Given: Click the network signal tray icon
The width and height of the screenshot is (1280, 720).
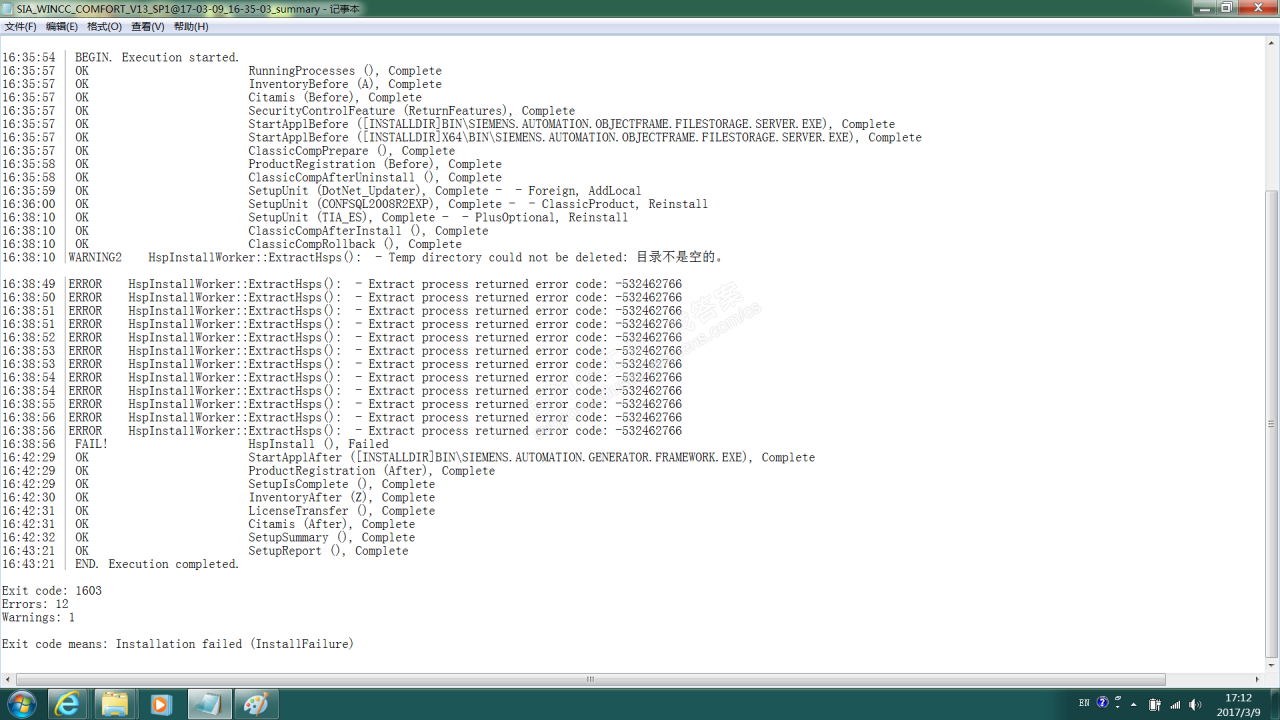Looking at the screenshot, I should point(1175,704).
